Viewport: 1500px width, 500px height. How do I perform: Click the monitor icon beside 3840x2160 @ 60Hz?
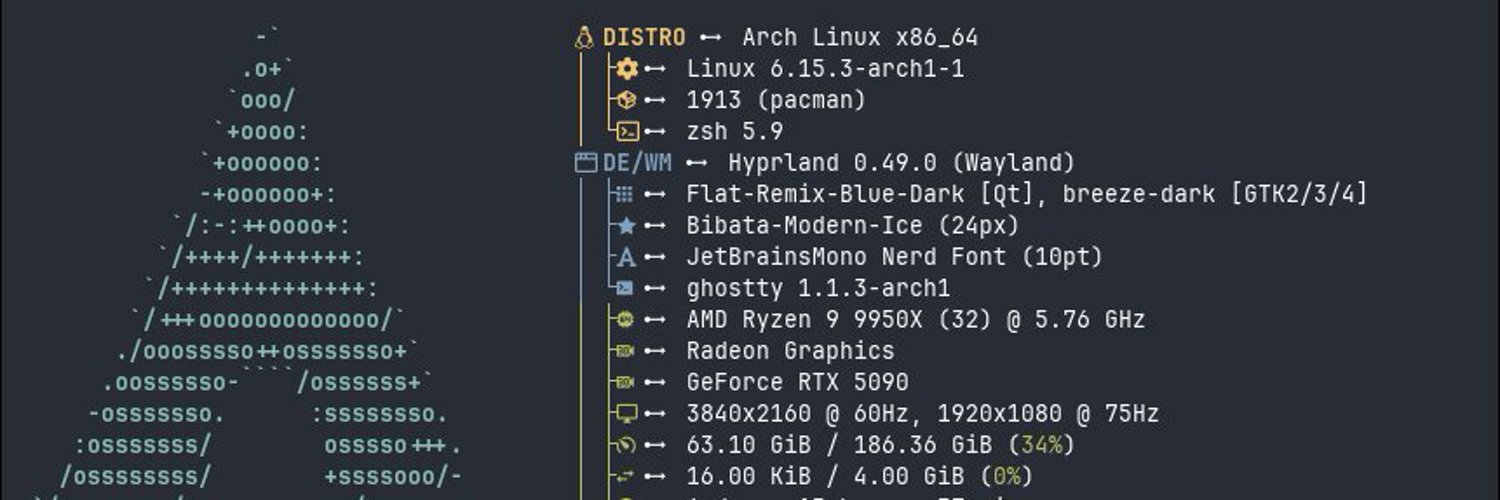627,413
